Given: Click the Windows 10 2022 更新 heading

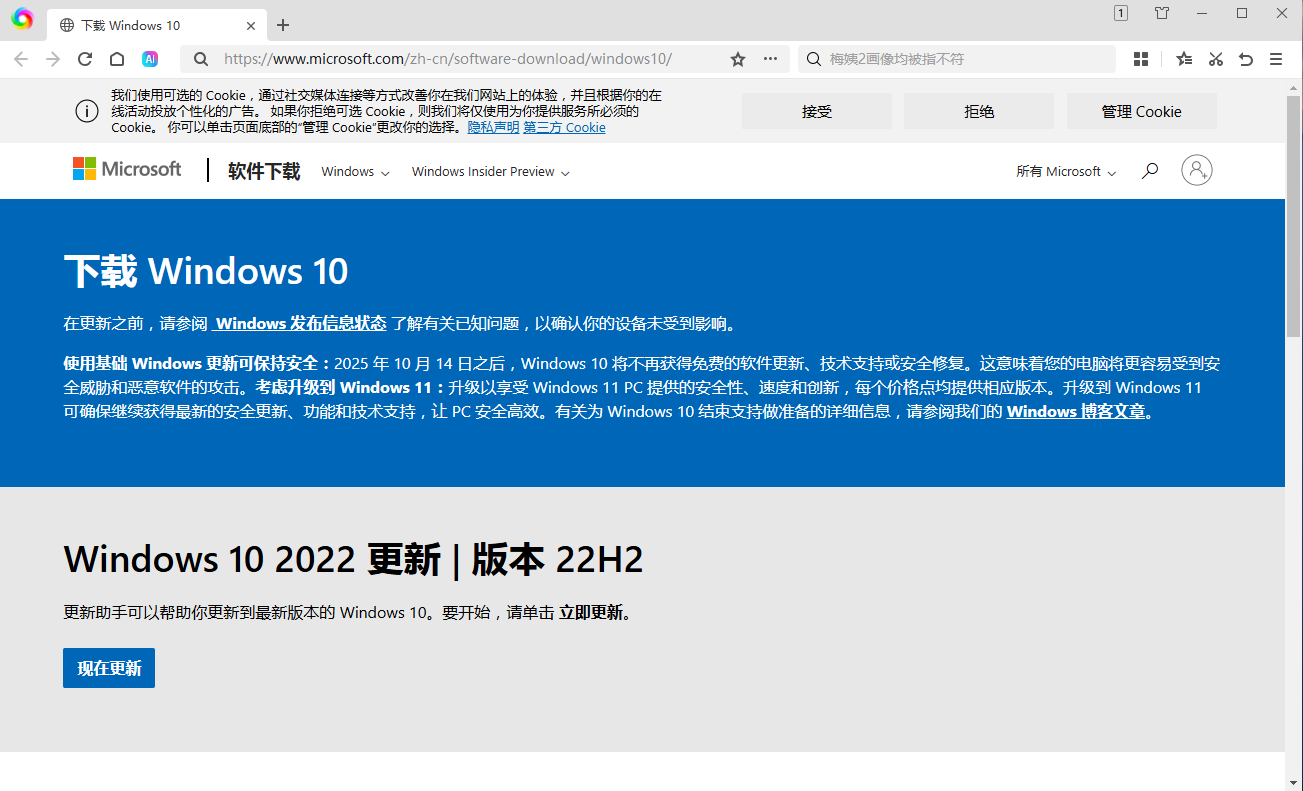Looking at the screenshot, I should 353,560.
